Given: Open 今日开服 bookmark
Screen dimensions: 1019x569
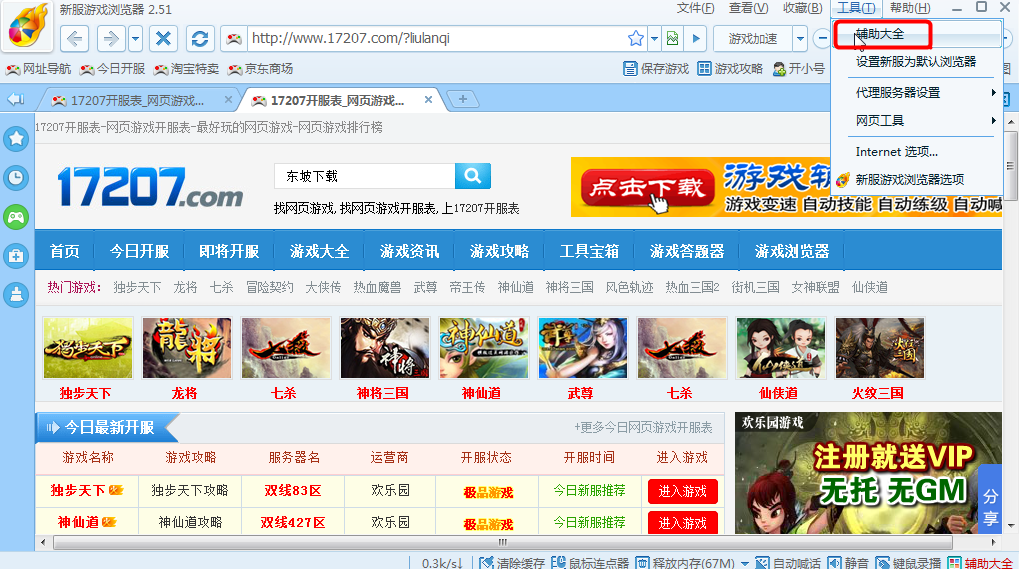Looking at the screenshot, I should point(113,69).
